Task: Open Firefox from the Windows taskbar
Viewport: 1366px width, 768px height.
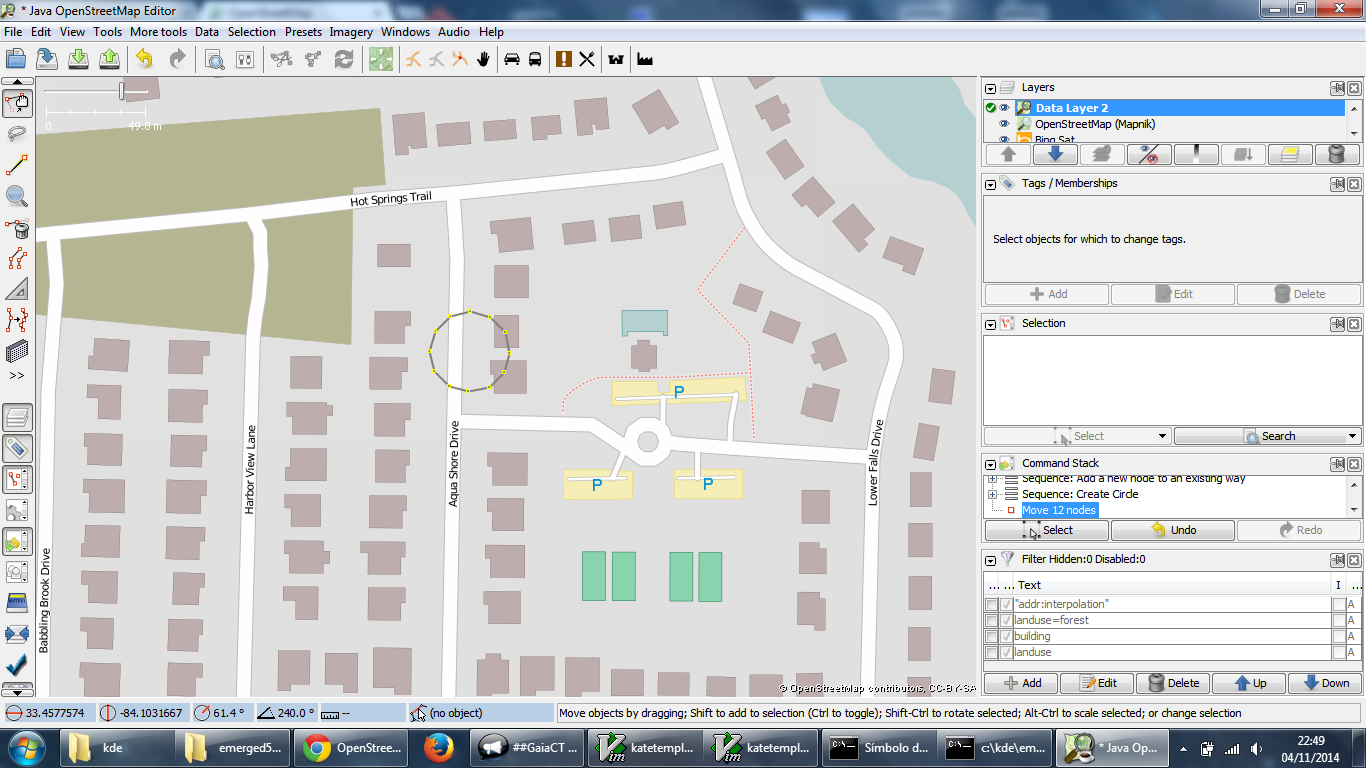Action: (440, 747)
